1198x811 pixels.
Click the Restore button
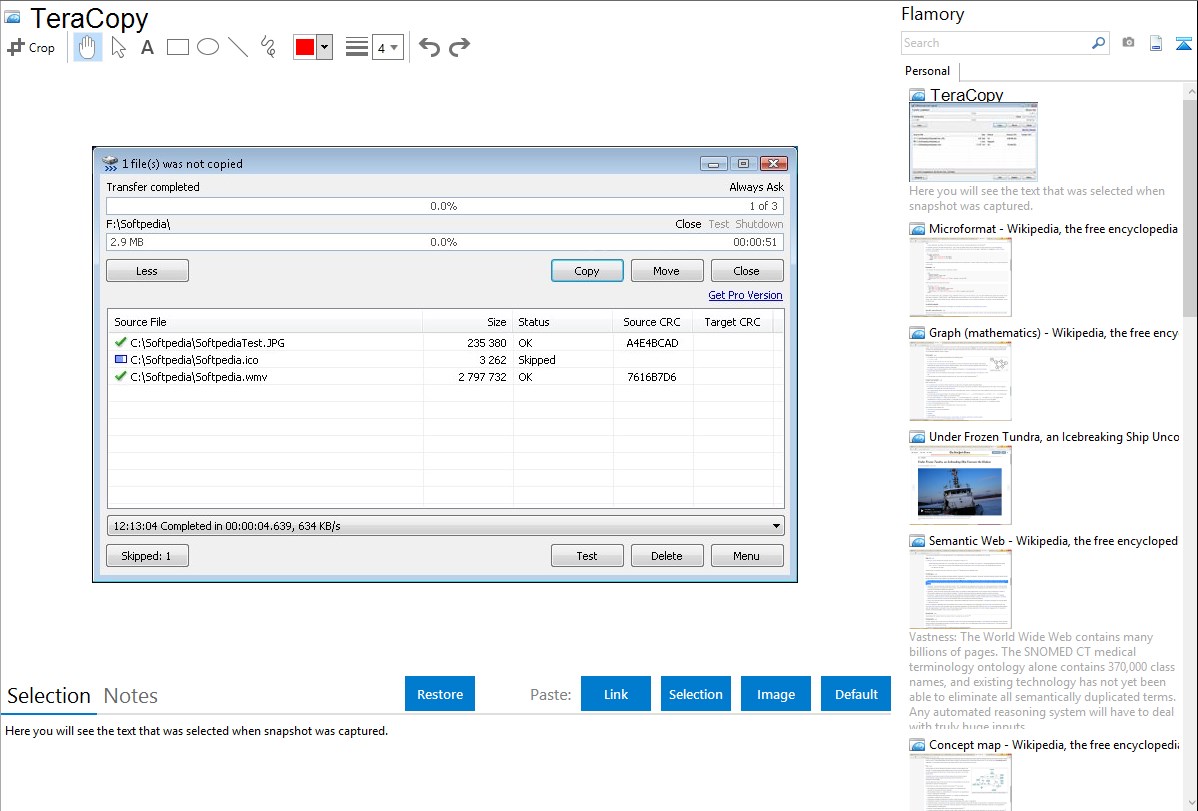[x=440, y=694]
